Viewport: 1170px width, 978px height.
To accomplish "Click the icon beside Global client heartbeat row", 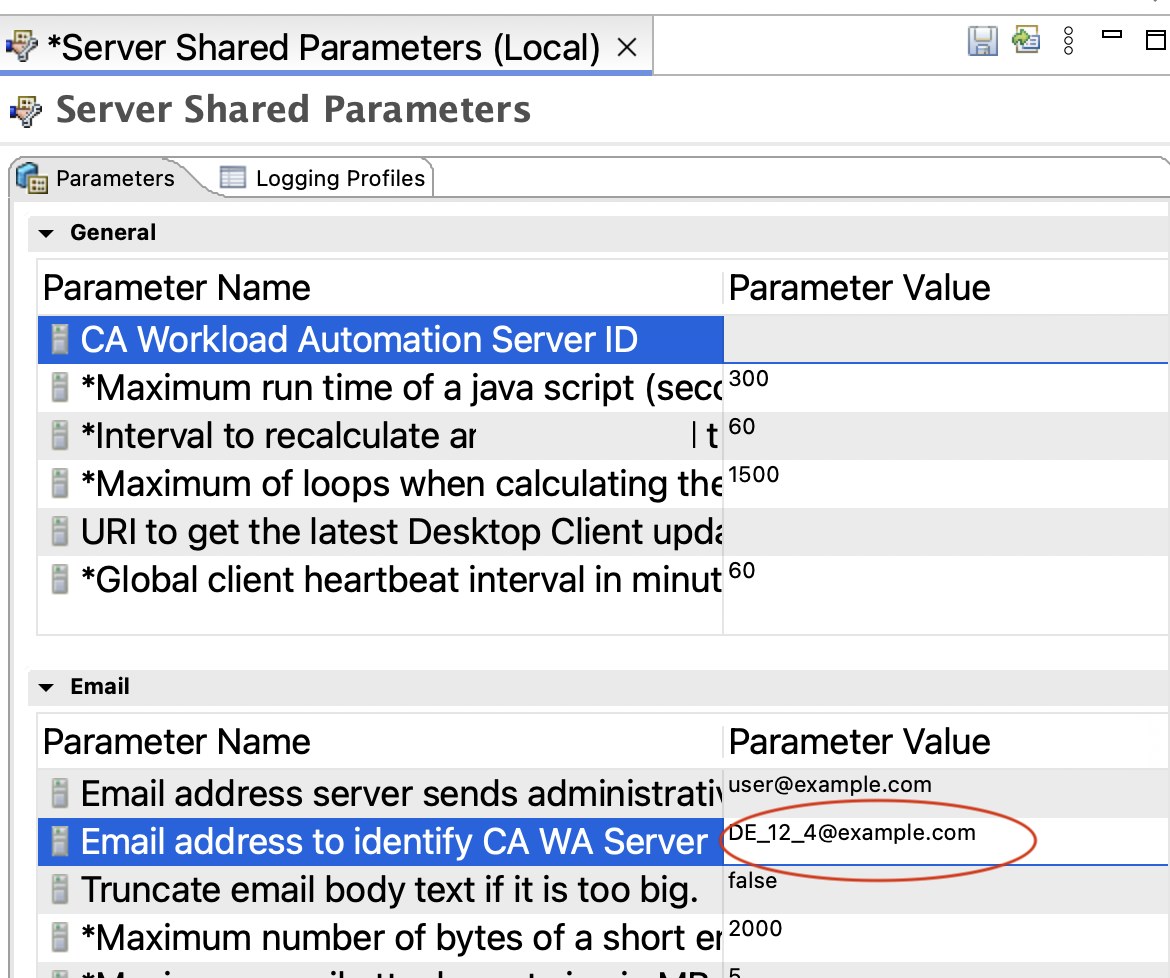I will click(x=60, y=580).
